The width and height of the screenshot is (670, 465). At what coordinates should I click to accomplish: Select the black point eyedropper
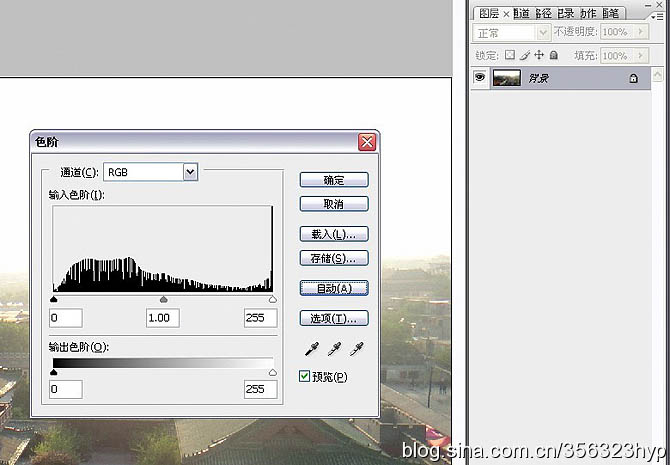311,349
